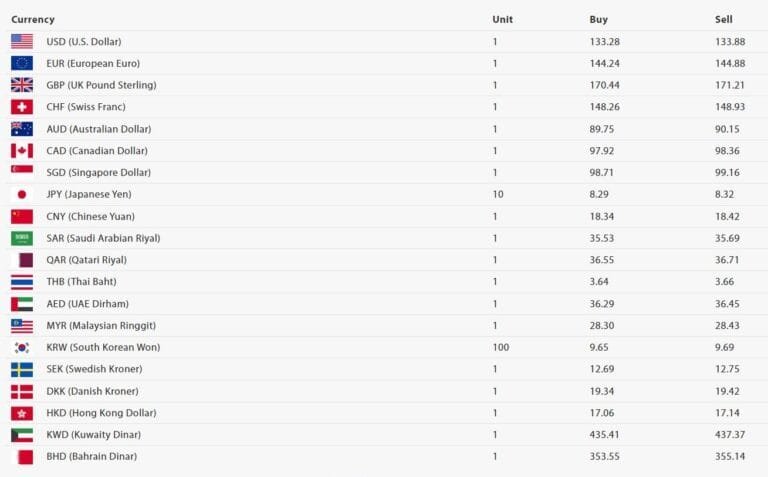Click the Swiss flag icon

tap(22, 107)
